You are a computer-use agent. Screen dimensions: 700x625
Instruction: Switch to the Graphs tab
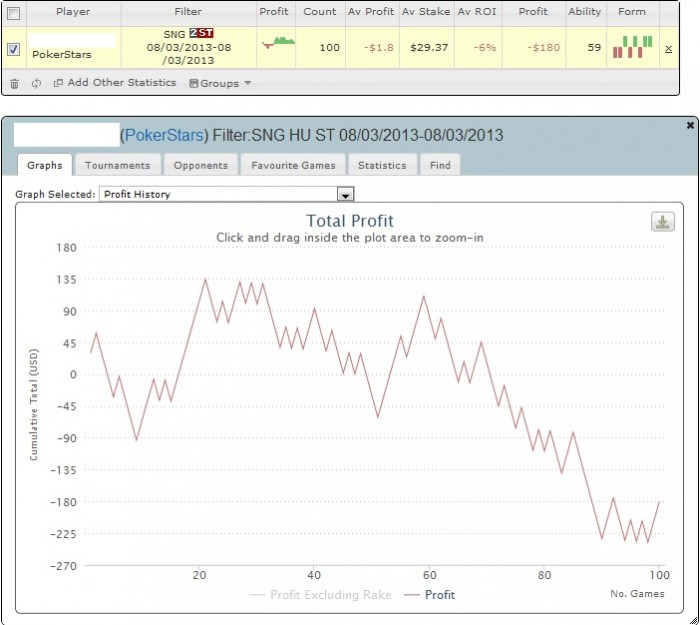click(x=45, y=165)
